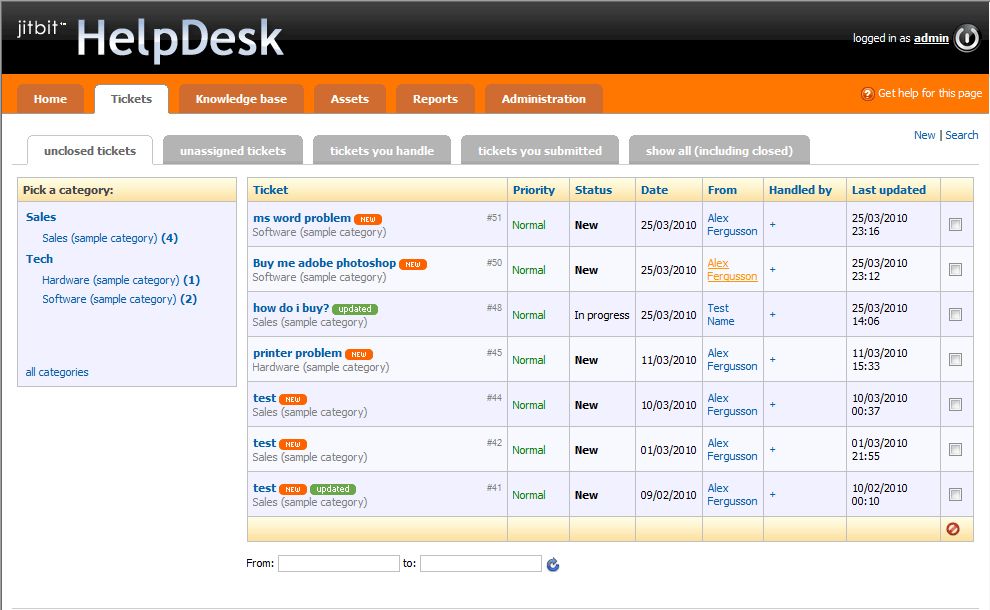Check the box for Buy me adobe photoshop
Screen dimensions: 990x610
(x=955, y=270)
